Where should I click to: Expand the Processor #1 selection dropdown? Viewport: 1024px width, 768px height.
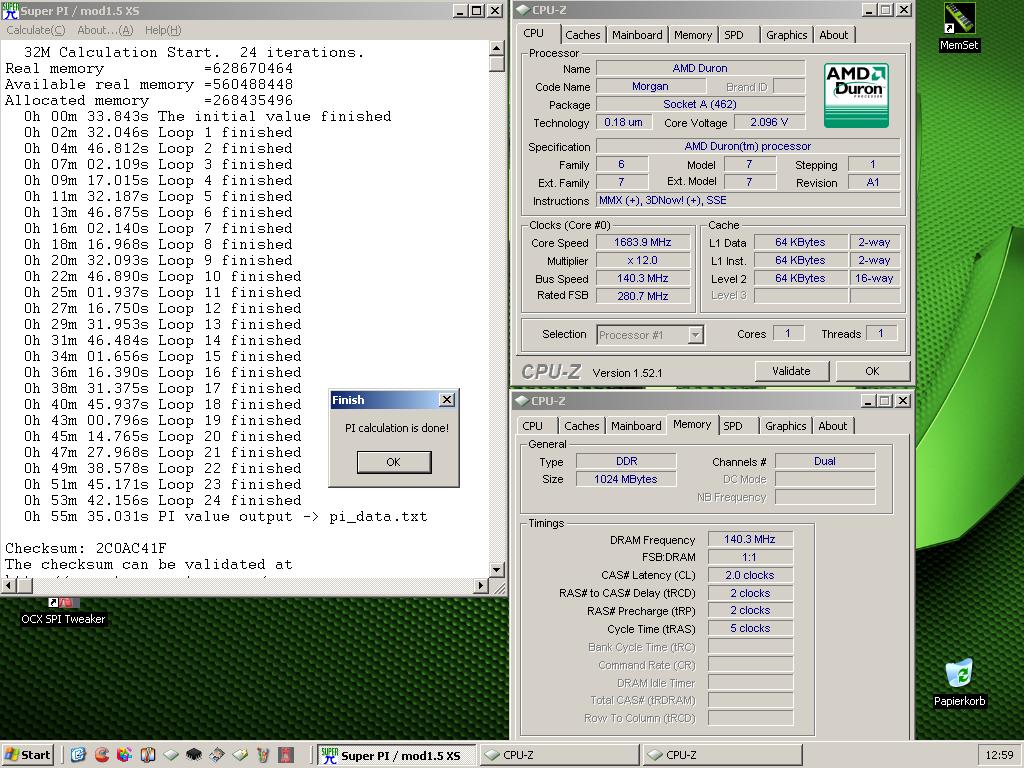point(696,334)
